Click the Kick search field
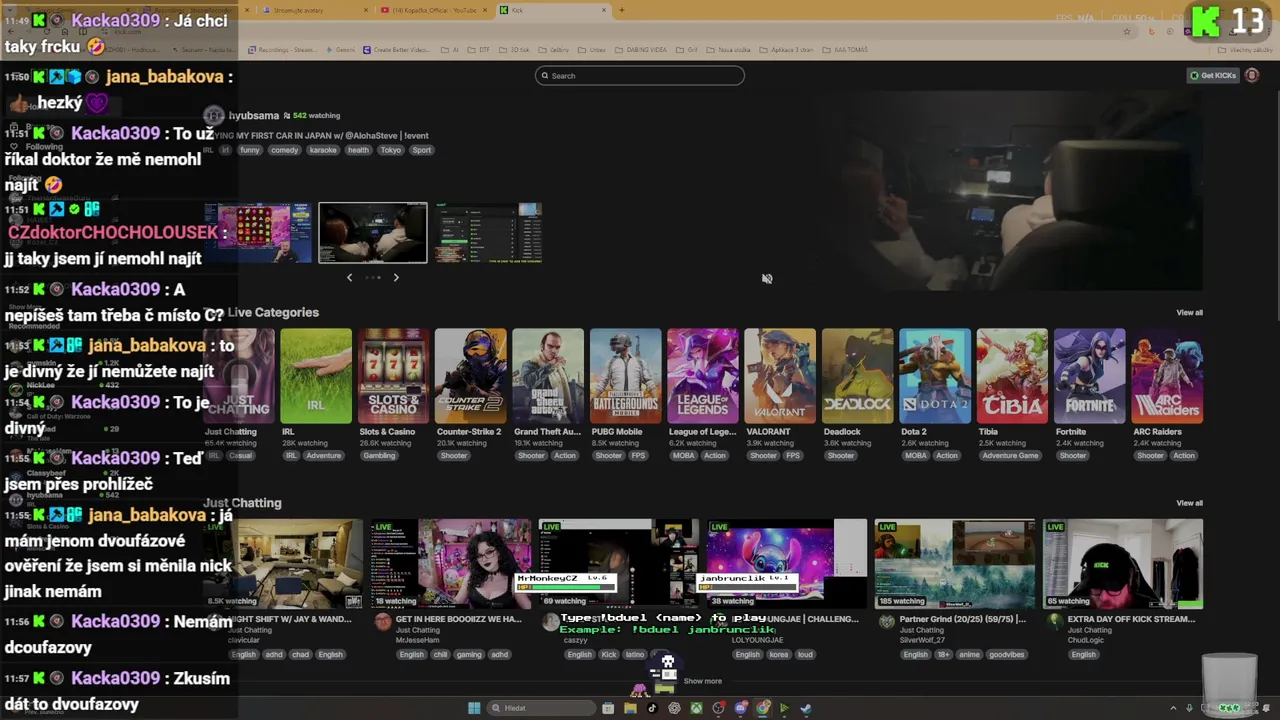Screen dimensions: 1280x720 pyautogui.click(x=640, y=76)
